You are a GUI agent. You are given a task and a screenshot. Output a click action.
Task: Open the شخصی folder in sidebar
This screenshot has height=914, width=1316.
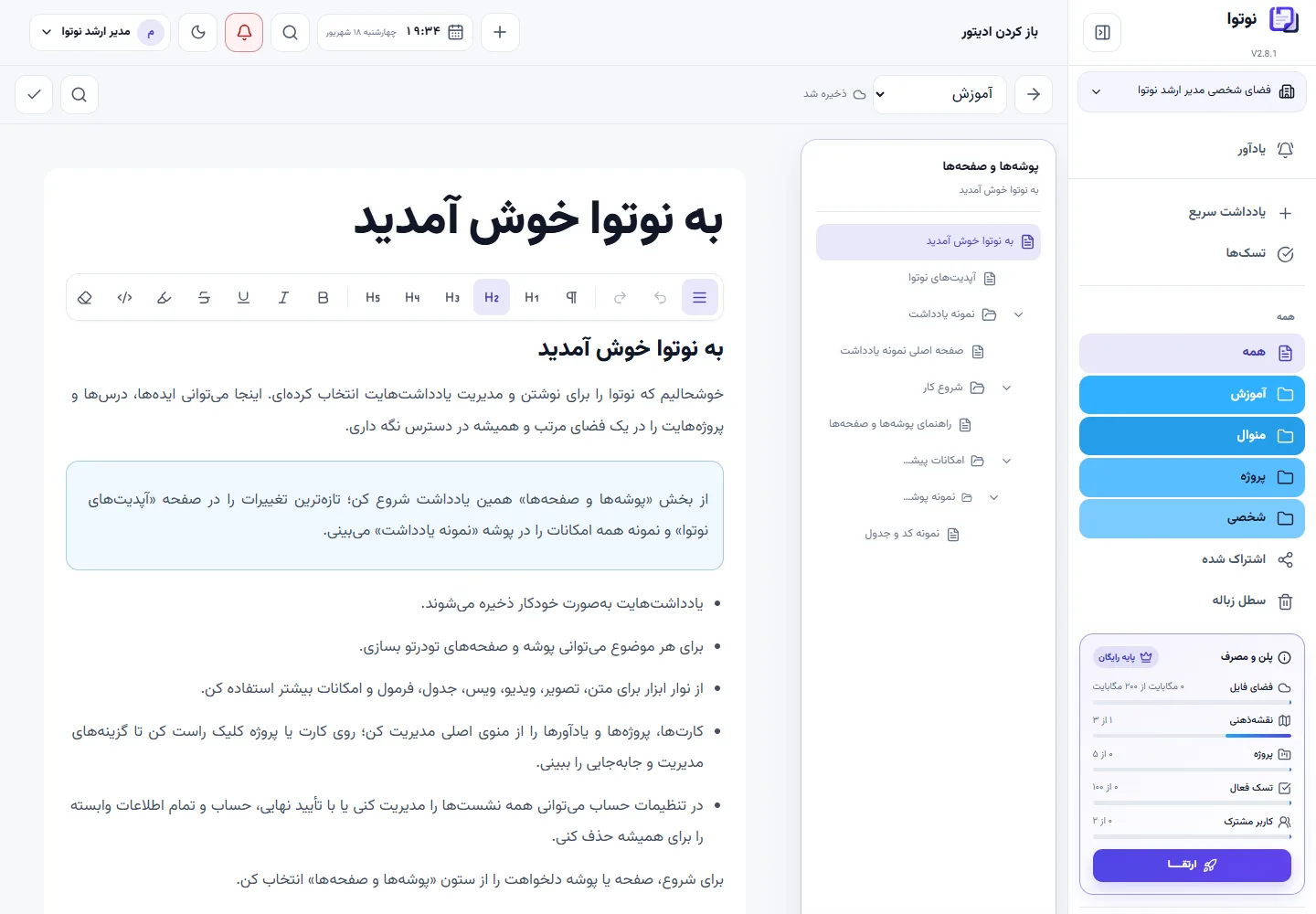point(1192,518)
